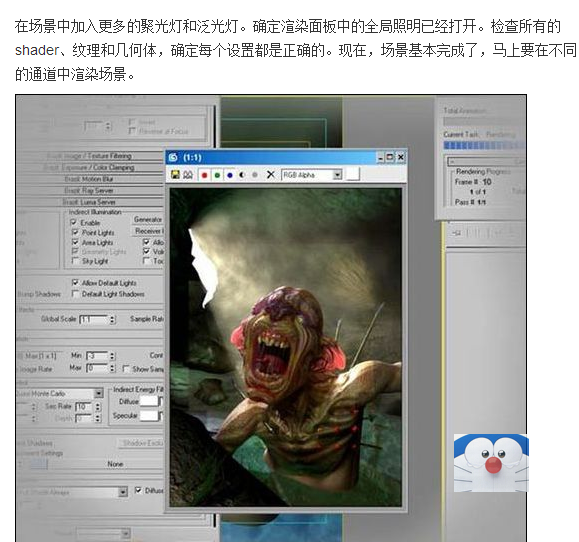This screenshot has width=579, height=542.
Task: Click the white color swatch beside RGB Alpha
Action: 352,175
